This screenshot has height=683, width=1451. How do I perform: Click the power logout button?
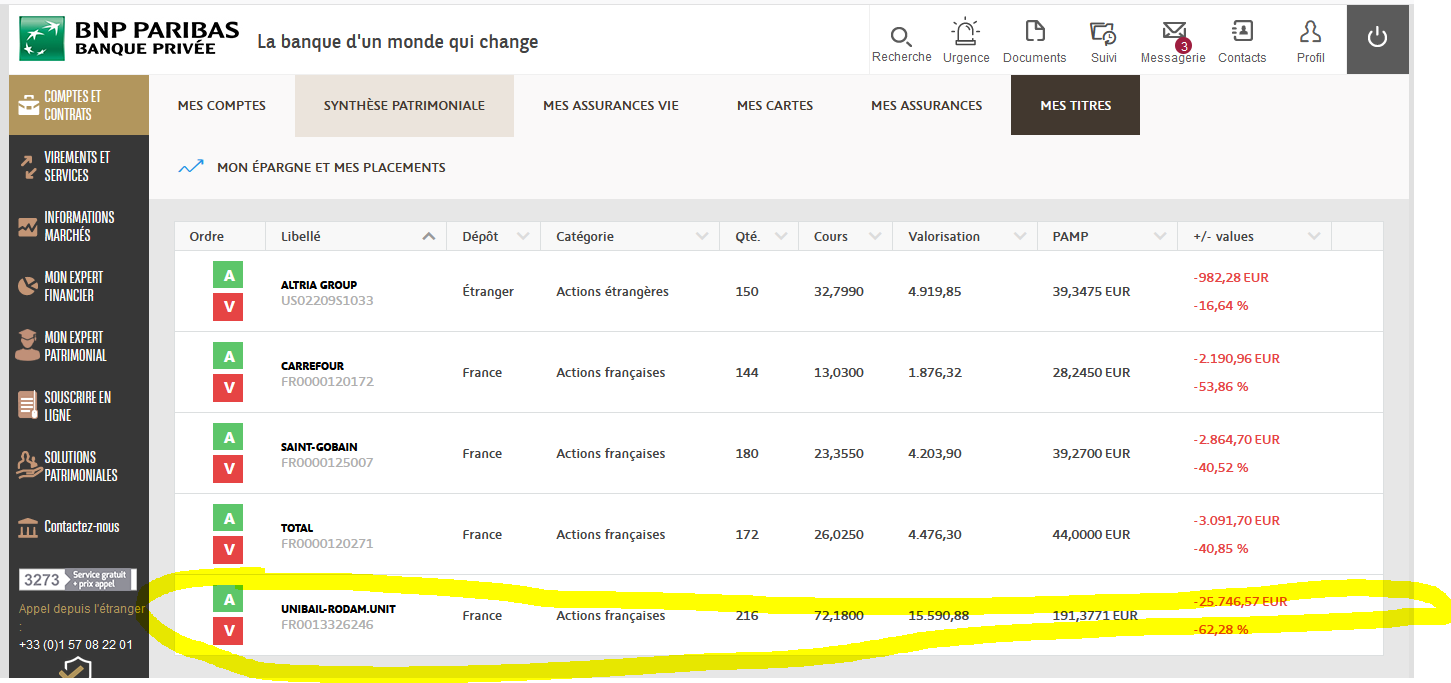[1377, 38]
